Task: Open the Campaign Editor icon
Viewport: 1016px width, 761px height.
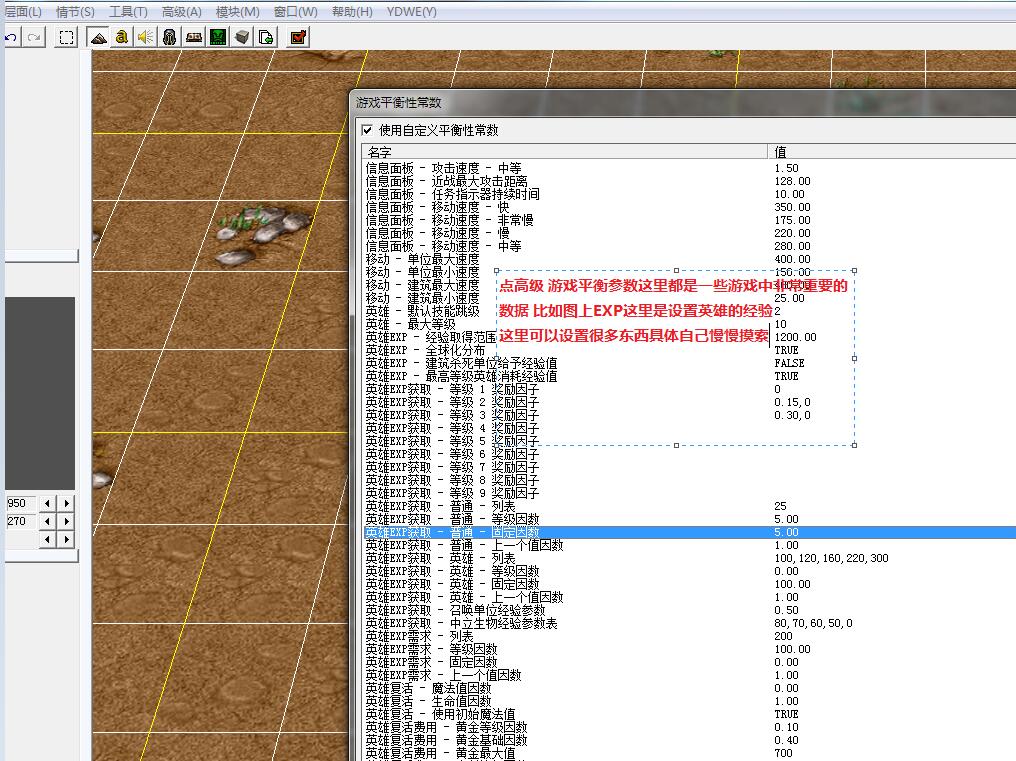Action: [194, 37]
